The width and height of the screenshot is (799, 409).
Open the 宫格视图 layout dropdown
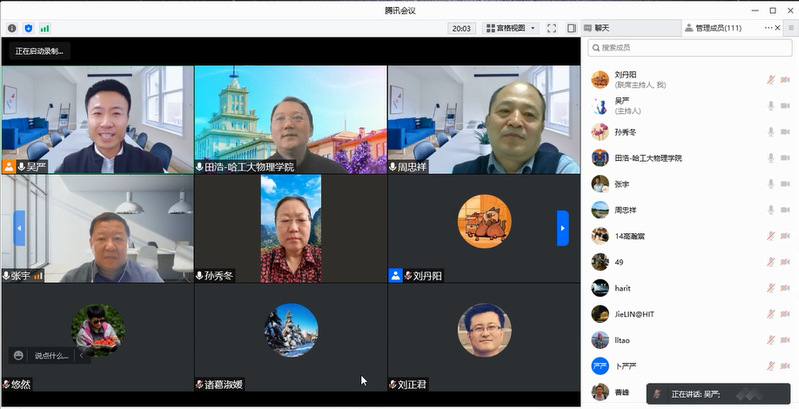[510, 28]
